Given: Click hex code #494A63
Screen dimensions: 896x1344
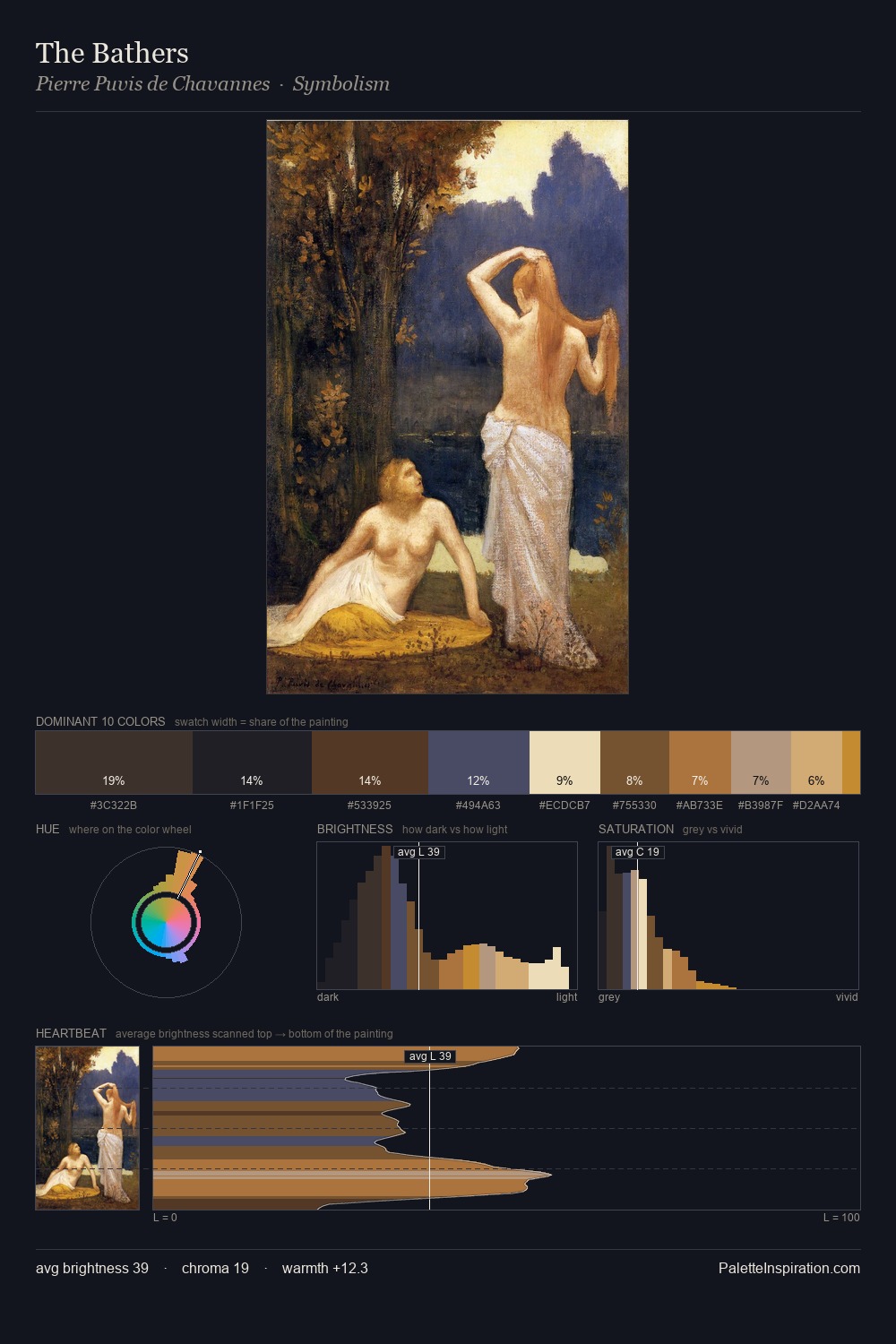Looking at the screenshot, I should click(478, 806).
